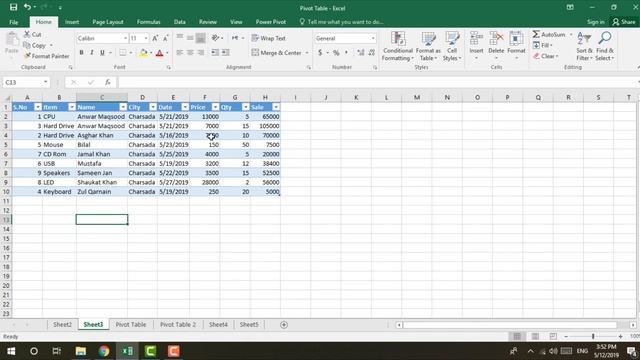Open the File menu
Image resolution: width=640 pixels, height=360 pixels.
[13, 22]
